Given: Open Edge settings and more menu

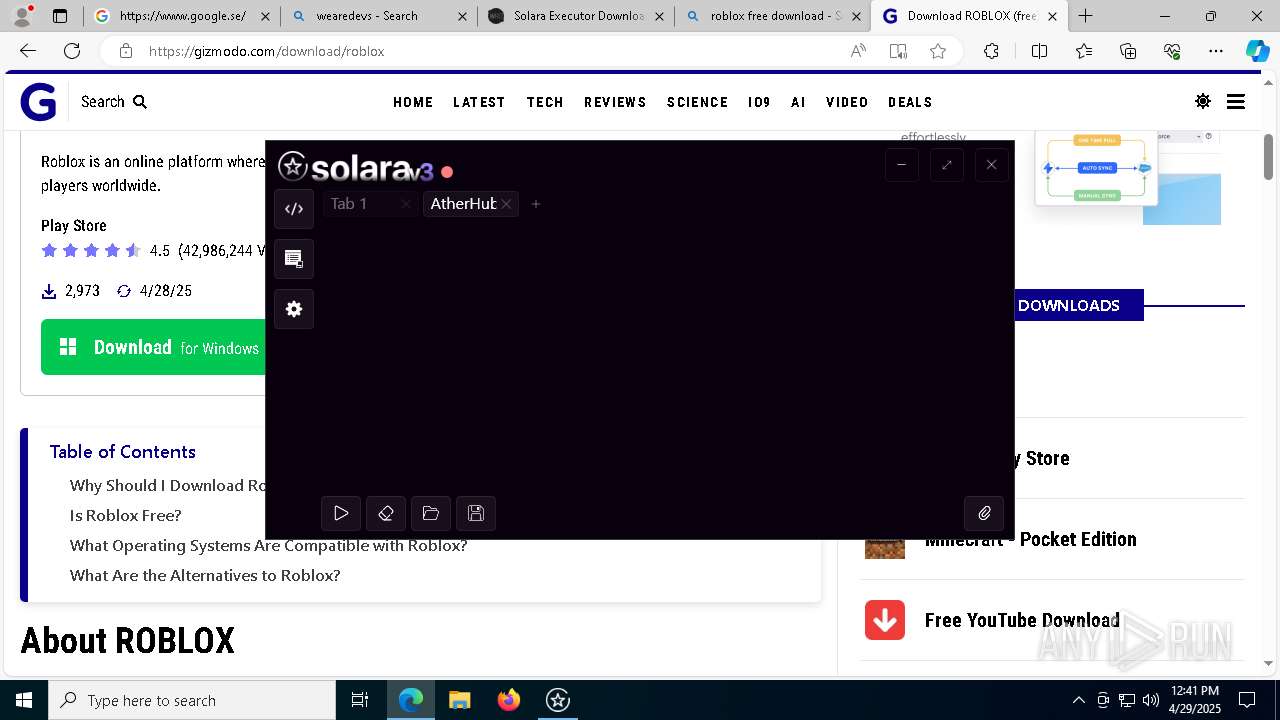Looking at the screenshot, I should (1216, 51).
